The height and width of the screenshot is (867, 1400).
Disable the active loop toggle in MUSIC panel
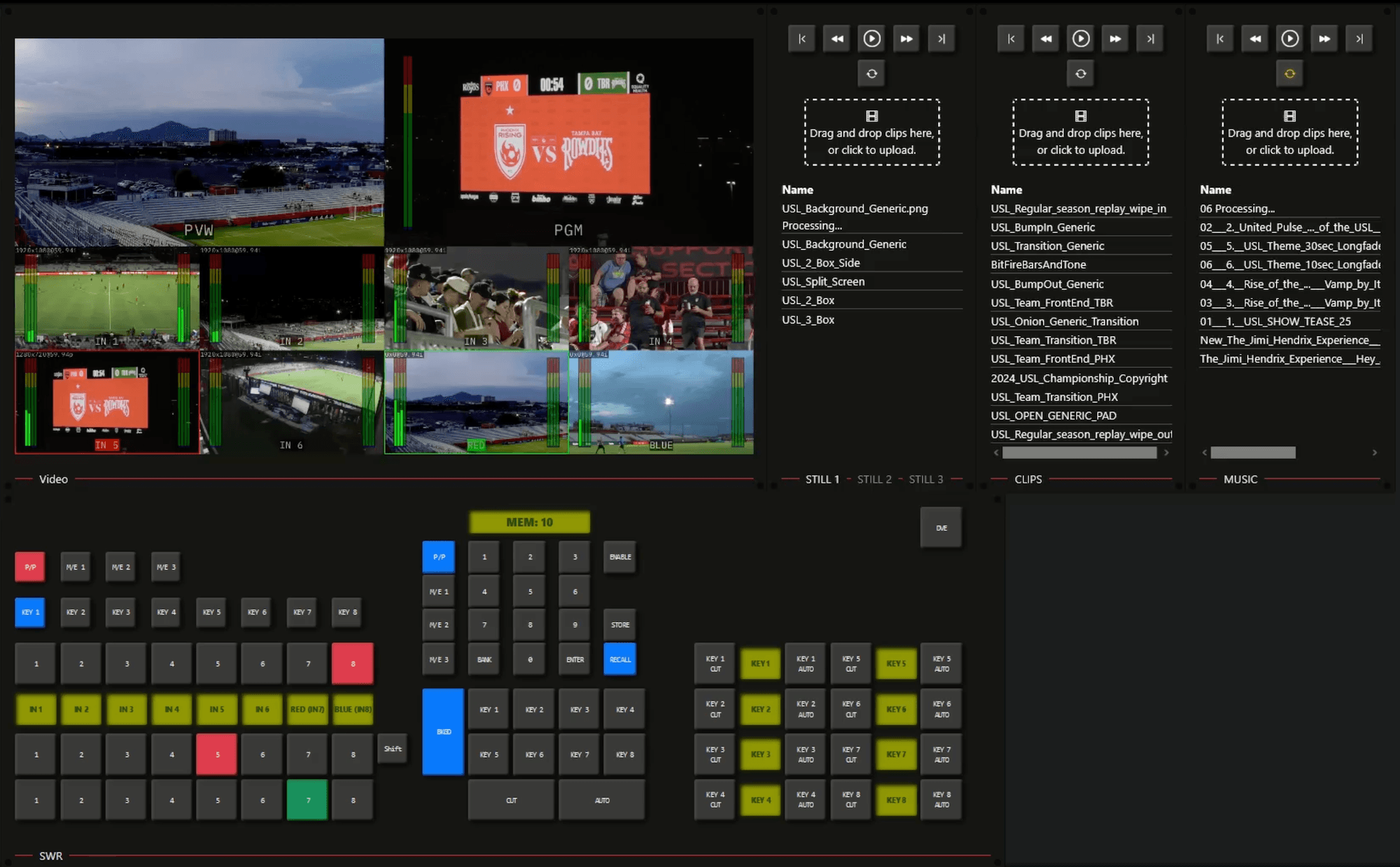[1289, 73]
